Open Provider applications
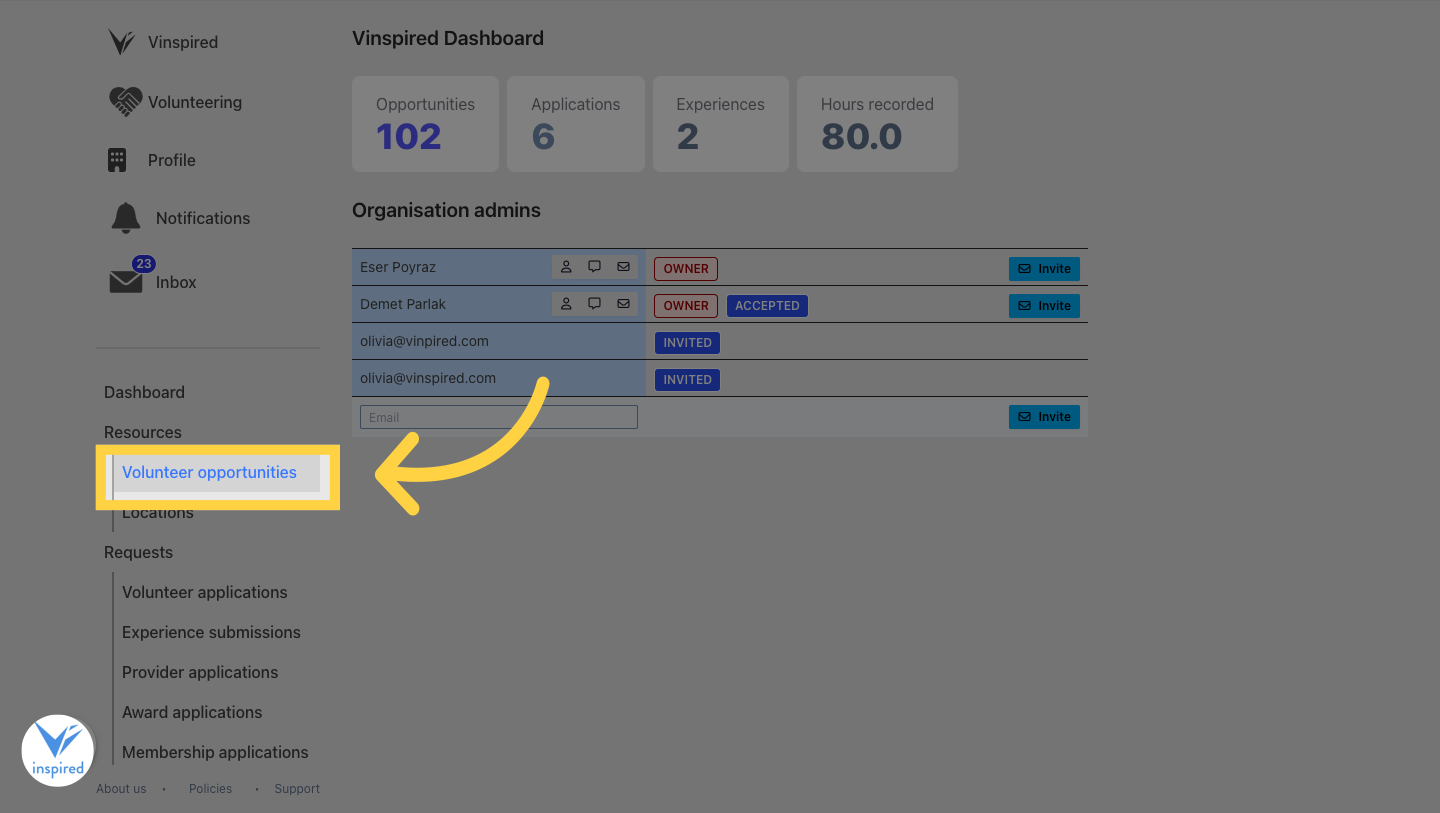1440x813 pixels. 200,672
